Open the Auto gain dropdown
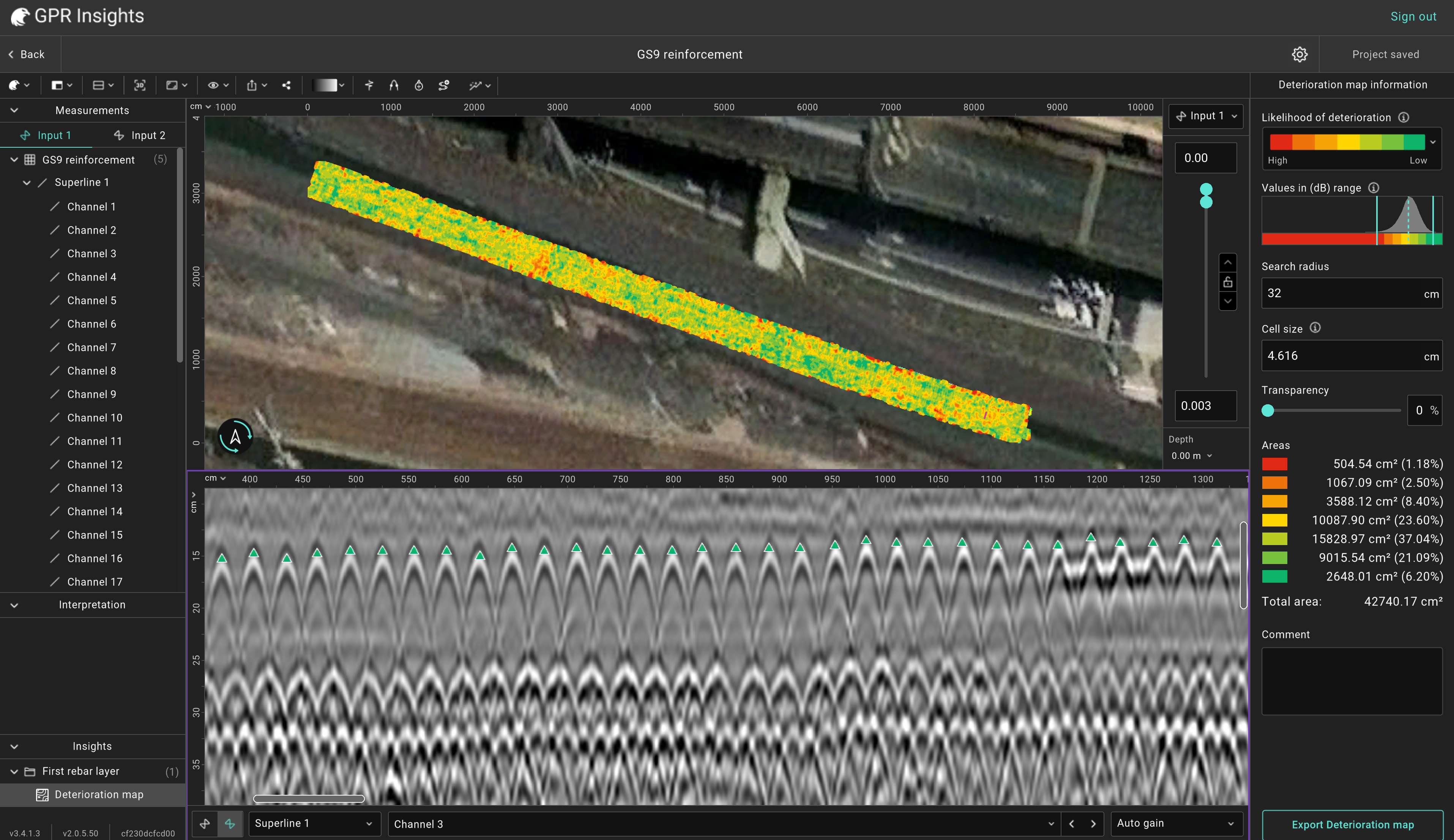Screen dimensions: 1454x840 click(x=1174, y=823)
